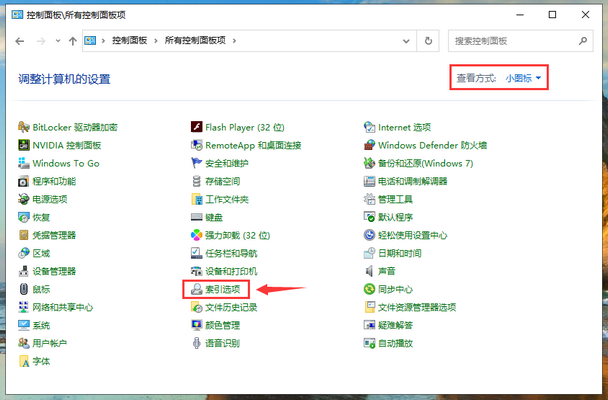The height and width of the screenshot is (400, 608).
Task: Open BitLocker 驱动器加密
Action: click(x=74, y=127)
